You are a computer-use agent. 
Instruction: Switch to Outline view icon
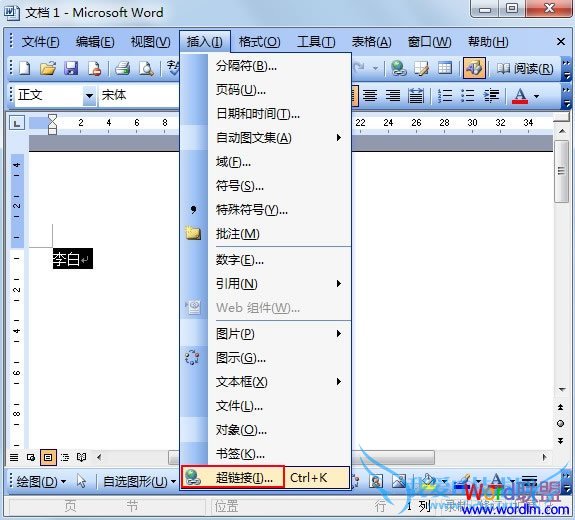(65, 457)
